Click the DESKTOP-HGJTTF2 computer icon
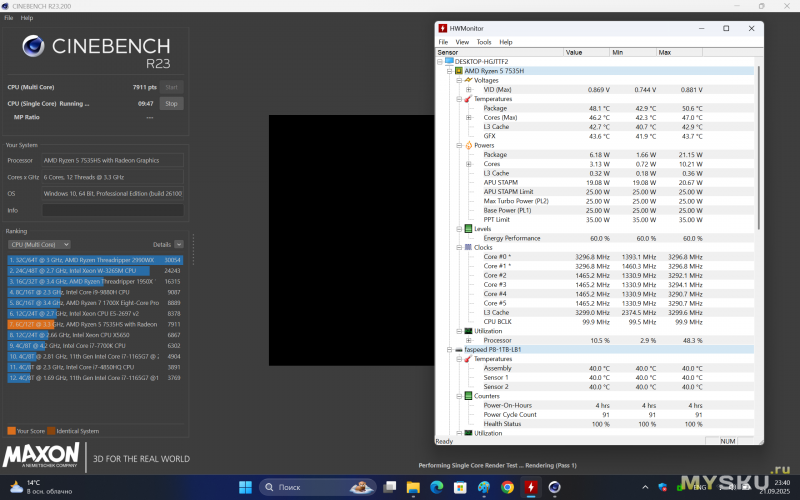This screenshot has height=500, width=800. coord(449,61)
